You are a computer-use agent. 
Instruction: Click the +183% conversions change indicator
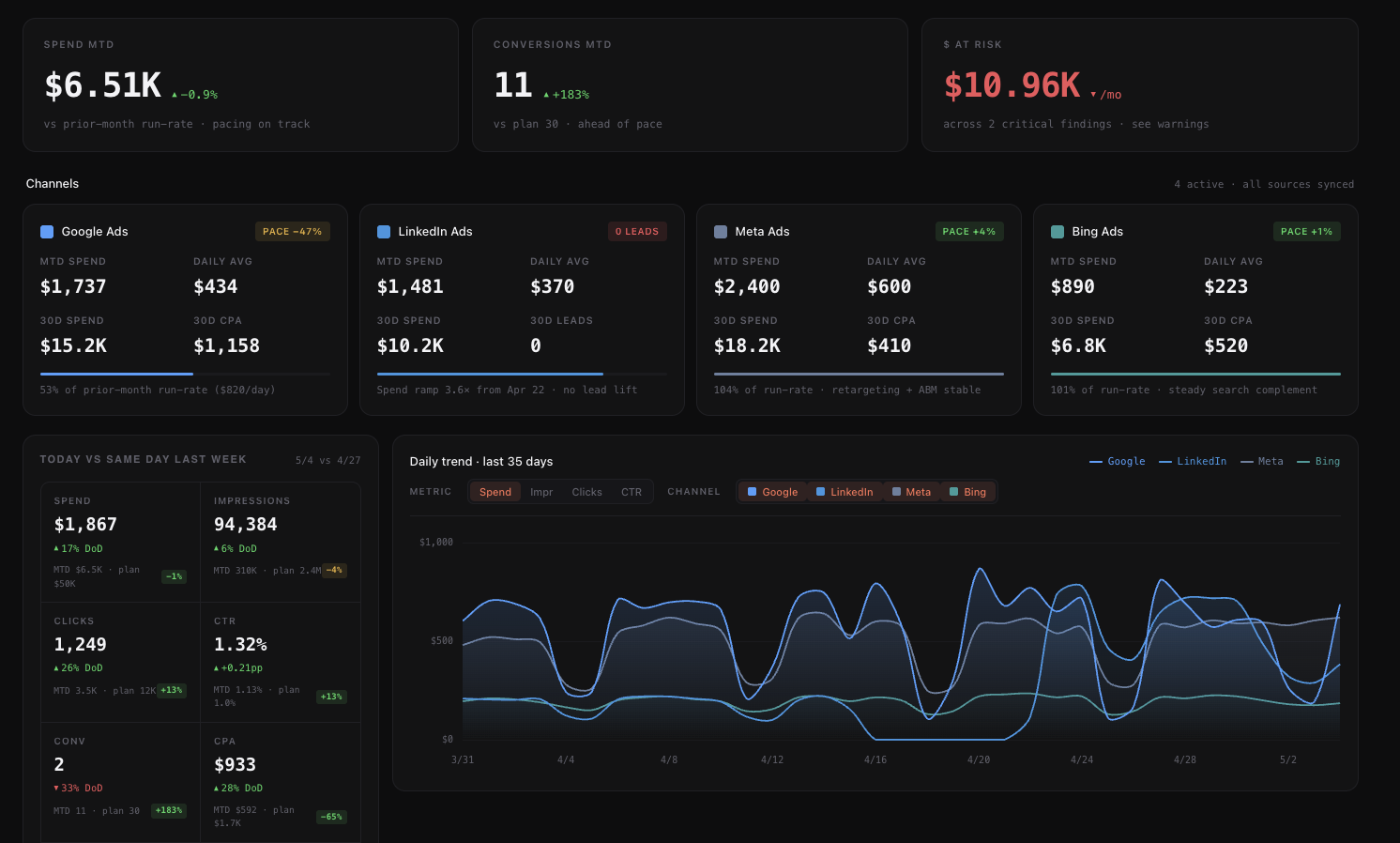[567, 95]
